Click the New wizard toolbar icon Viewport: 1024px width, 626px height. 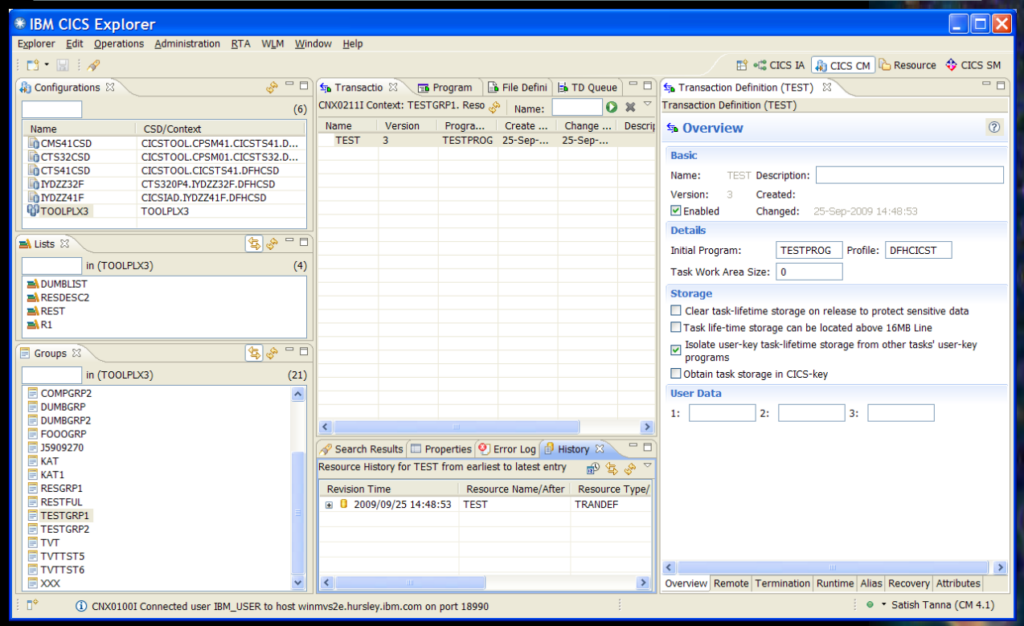(x=32, y=65)
